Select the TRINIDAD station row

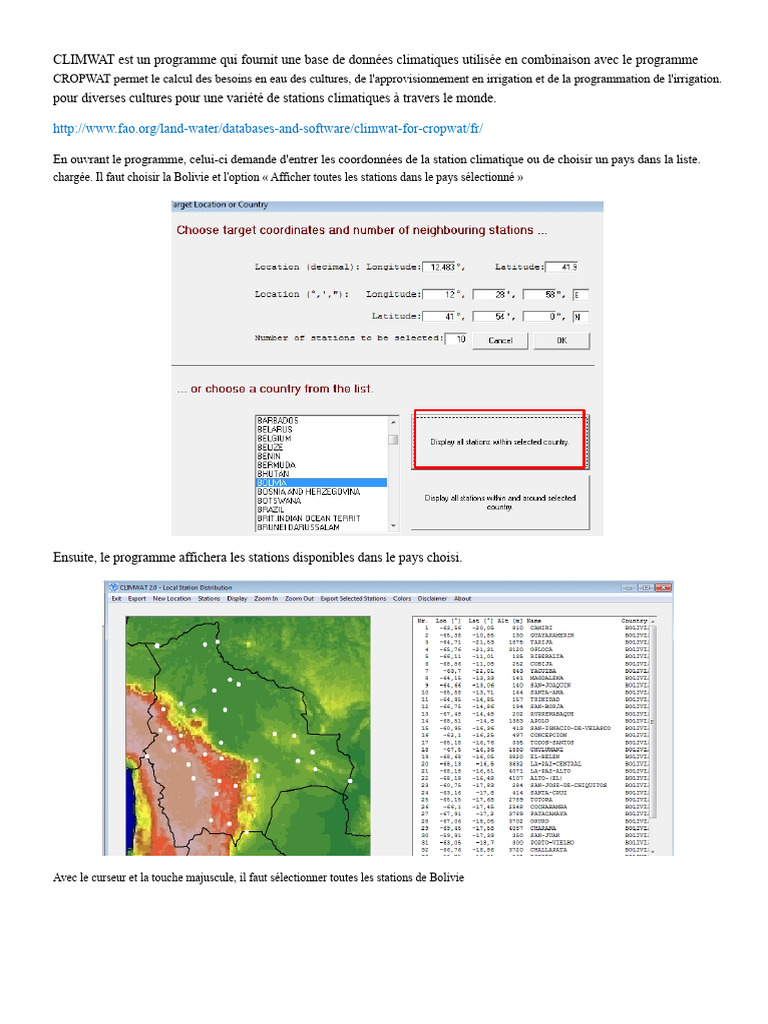click(532, 699)
